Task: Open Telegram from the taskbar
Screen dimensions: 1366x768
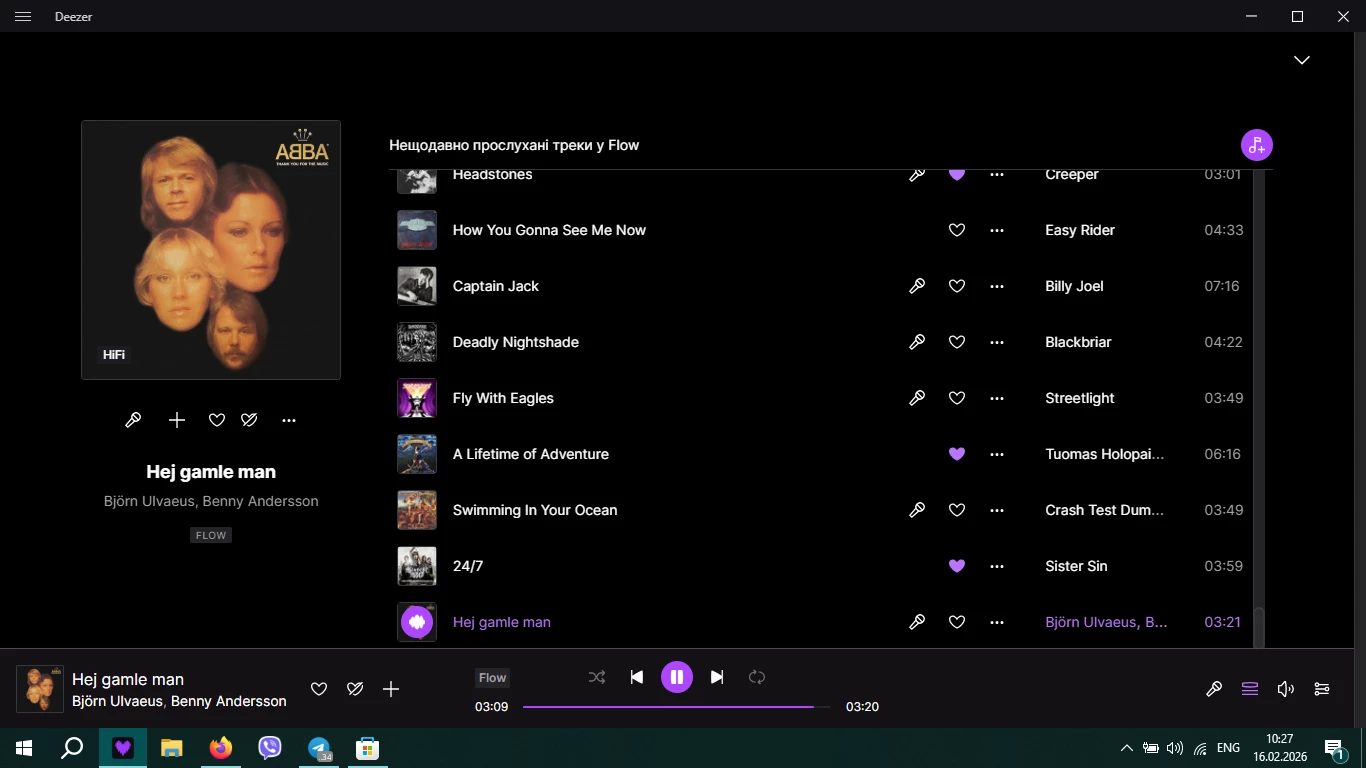Action: coord(319,748)
